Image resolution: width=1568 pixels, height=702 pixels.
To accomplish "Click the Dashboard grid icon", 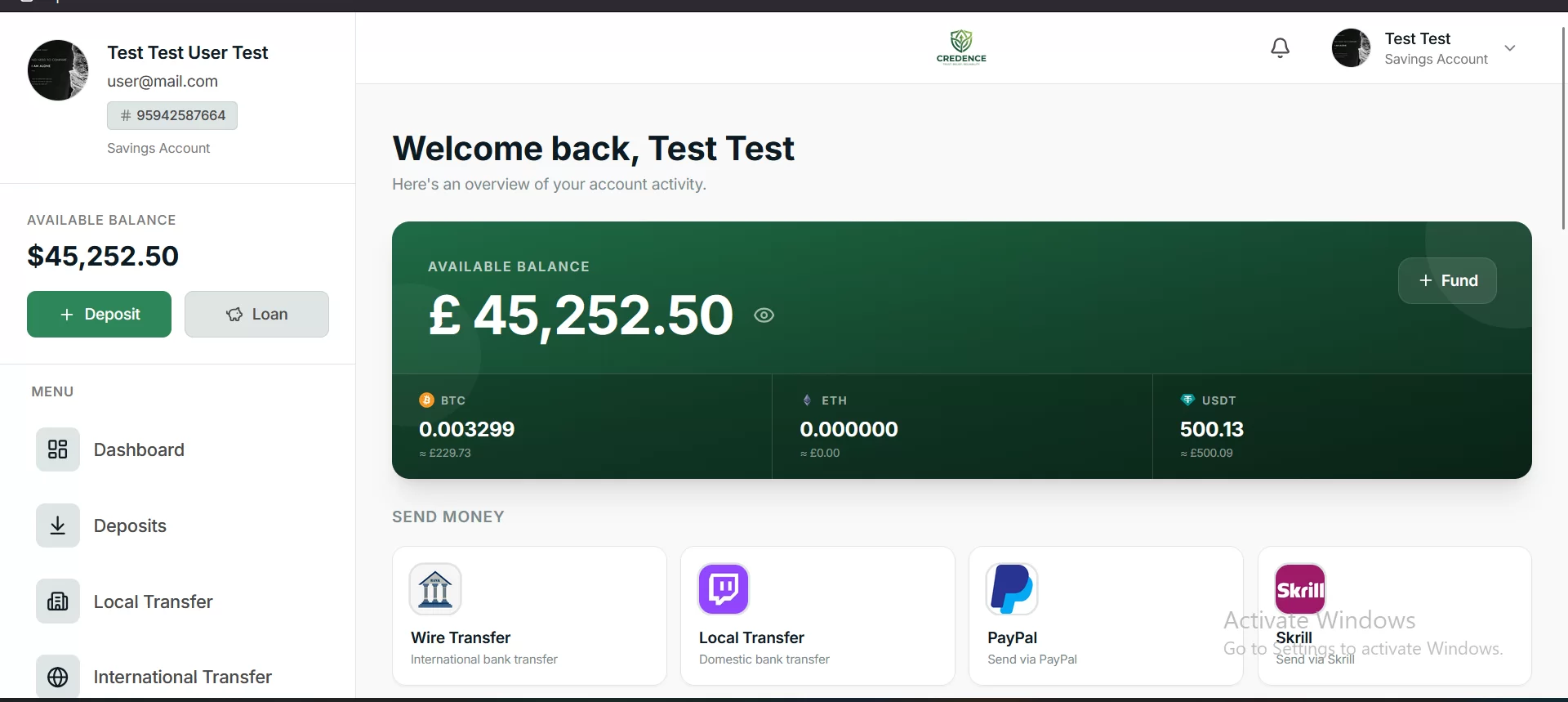I will point(58,449).
